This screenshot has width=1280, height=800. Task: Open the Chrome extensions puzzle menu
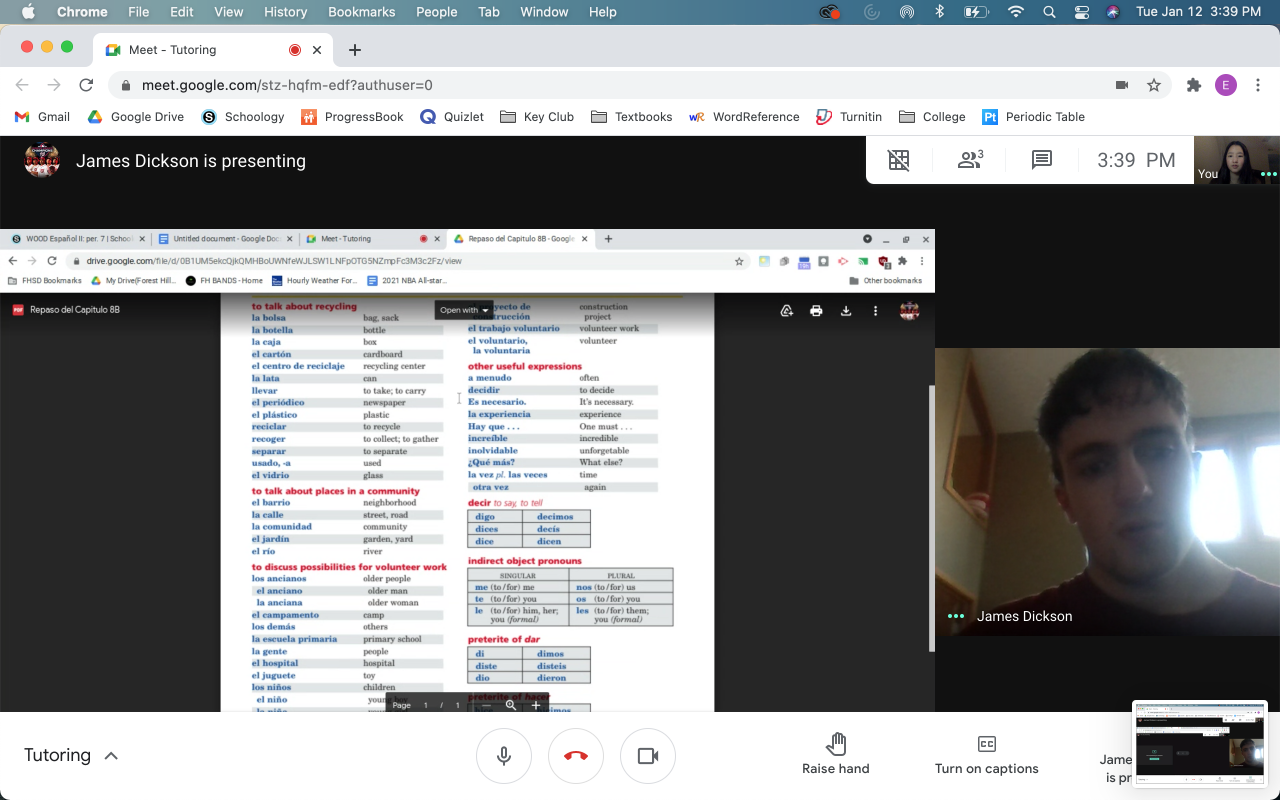click(x=1193, y=85)
